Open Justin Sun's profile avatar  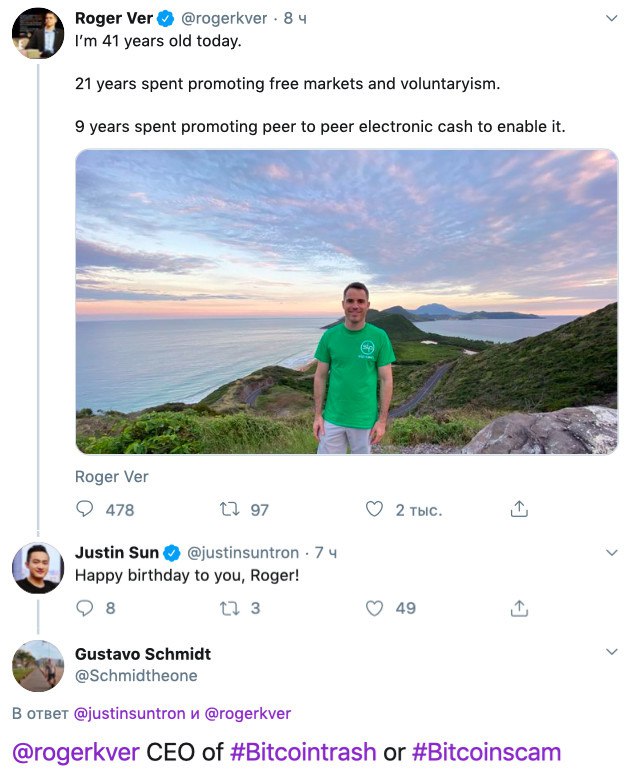(x=38, y=568)
